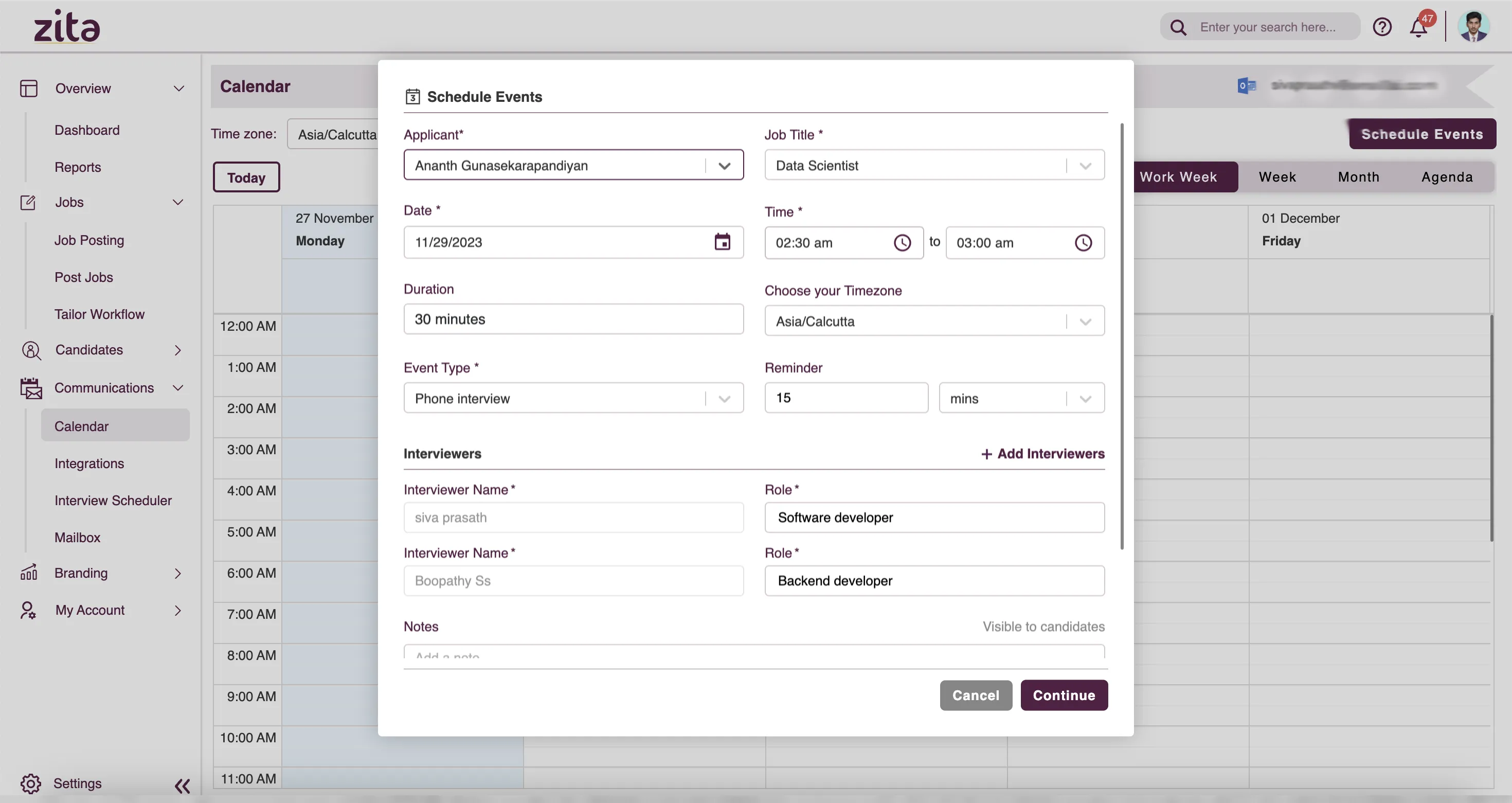Click the Schedule Events header calendar icon
The image size is (1512, 803).
coord(412,96)
